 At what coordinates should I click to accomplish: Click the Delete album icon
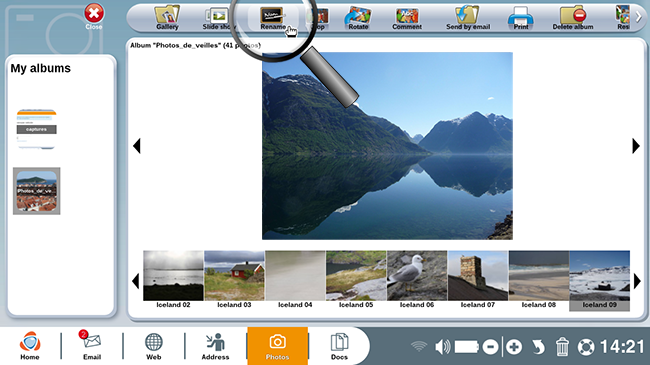coord(572,18)
